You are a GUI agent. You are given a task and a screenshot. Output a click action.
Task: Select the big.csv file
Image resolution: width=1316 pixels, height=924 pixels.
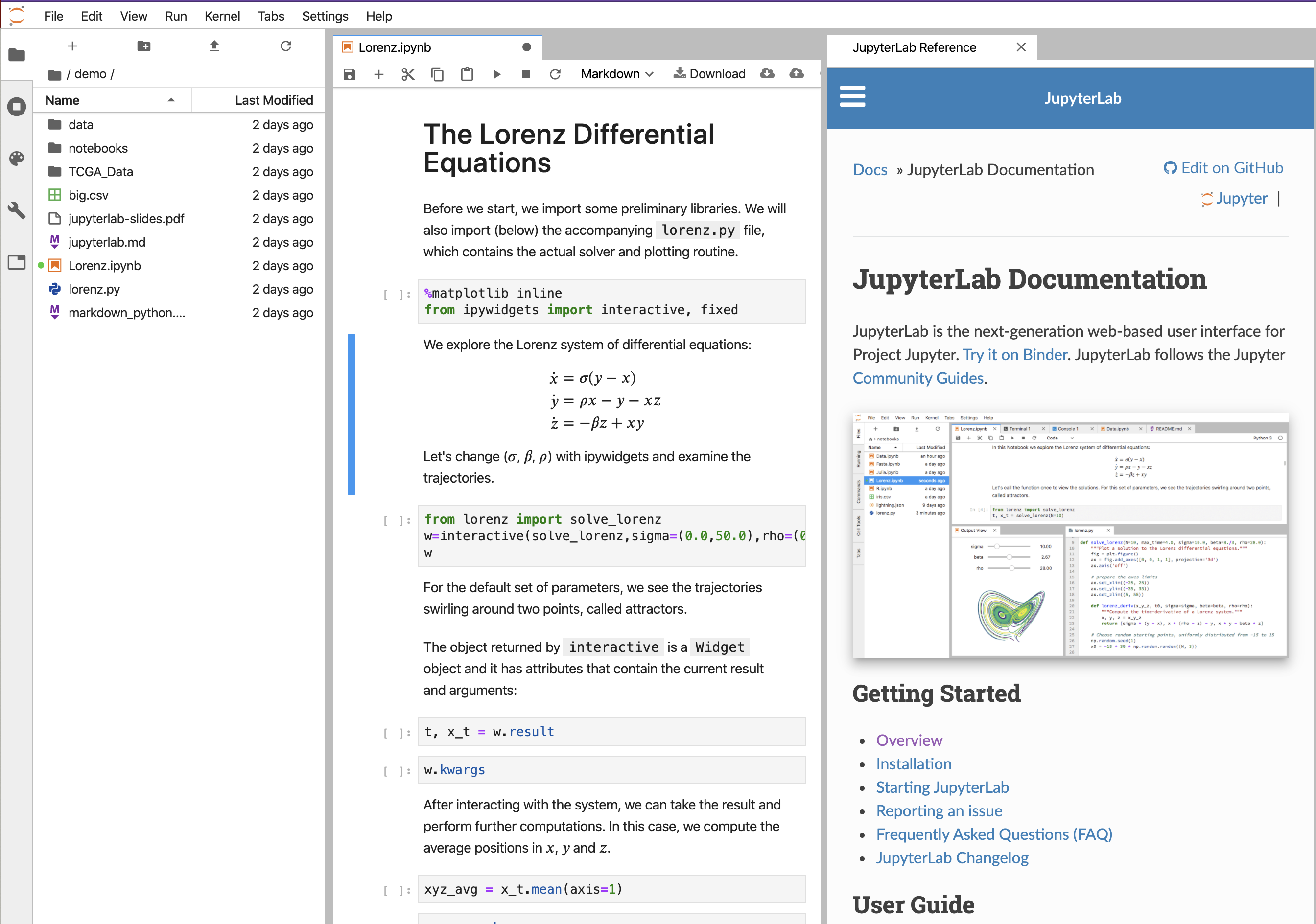tap(179, 195)
